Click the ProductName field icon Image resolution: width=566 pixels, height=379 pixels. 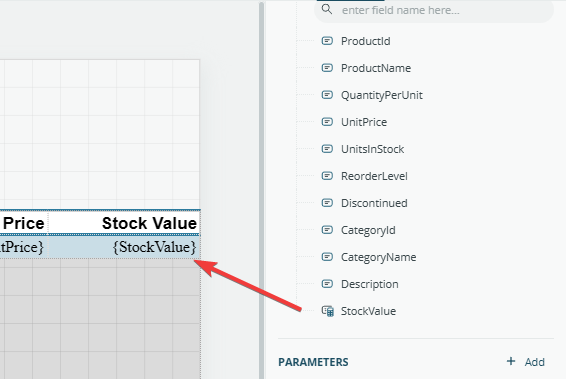coord(327,68)
